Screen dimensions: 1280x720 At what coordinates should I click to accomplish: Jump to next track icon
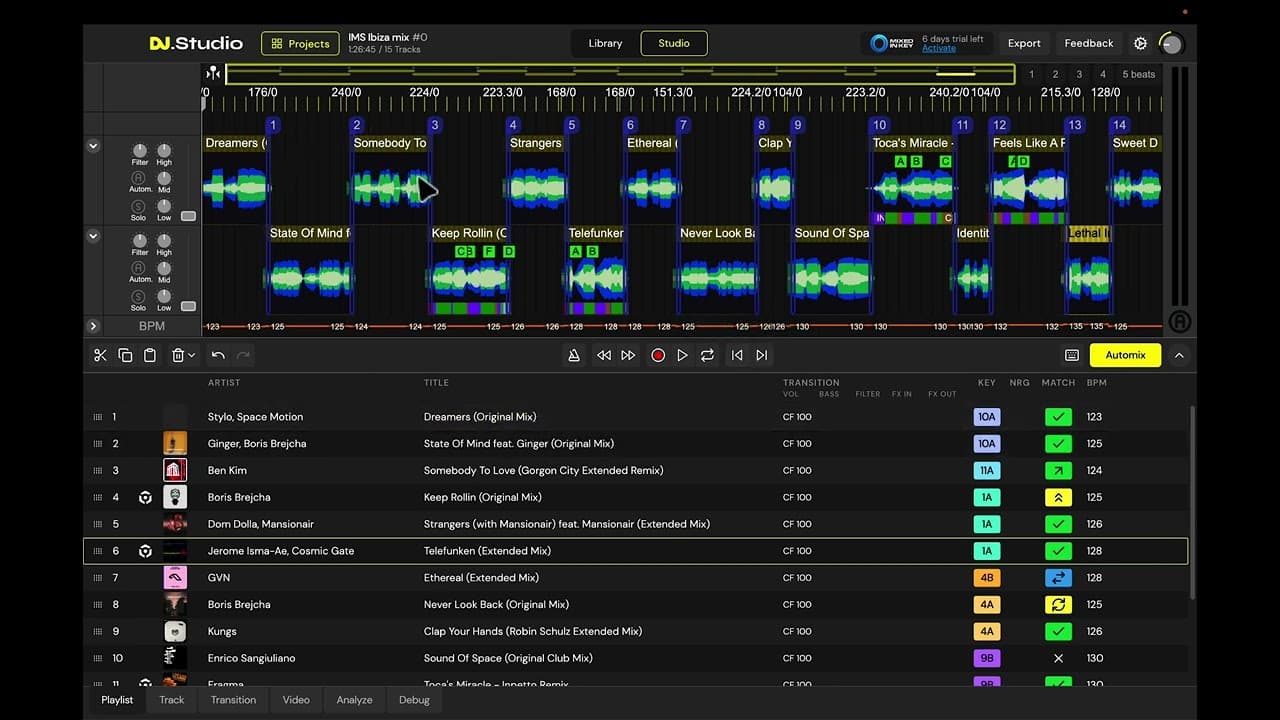762,355
